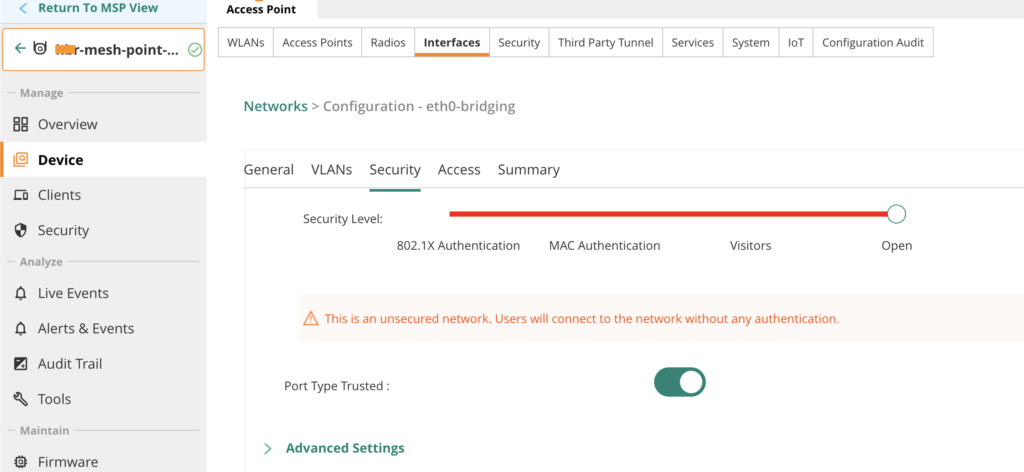Image resolution: width=1024 pixels, height=472 pixels.
Task: Click the Firmware chip icon
Action: [20, 462]
